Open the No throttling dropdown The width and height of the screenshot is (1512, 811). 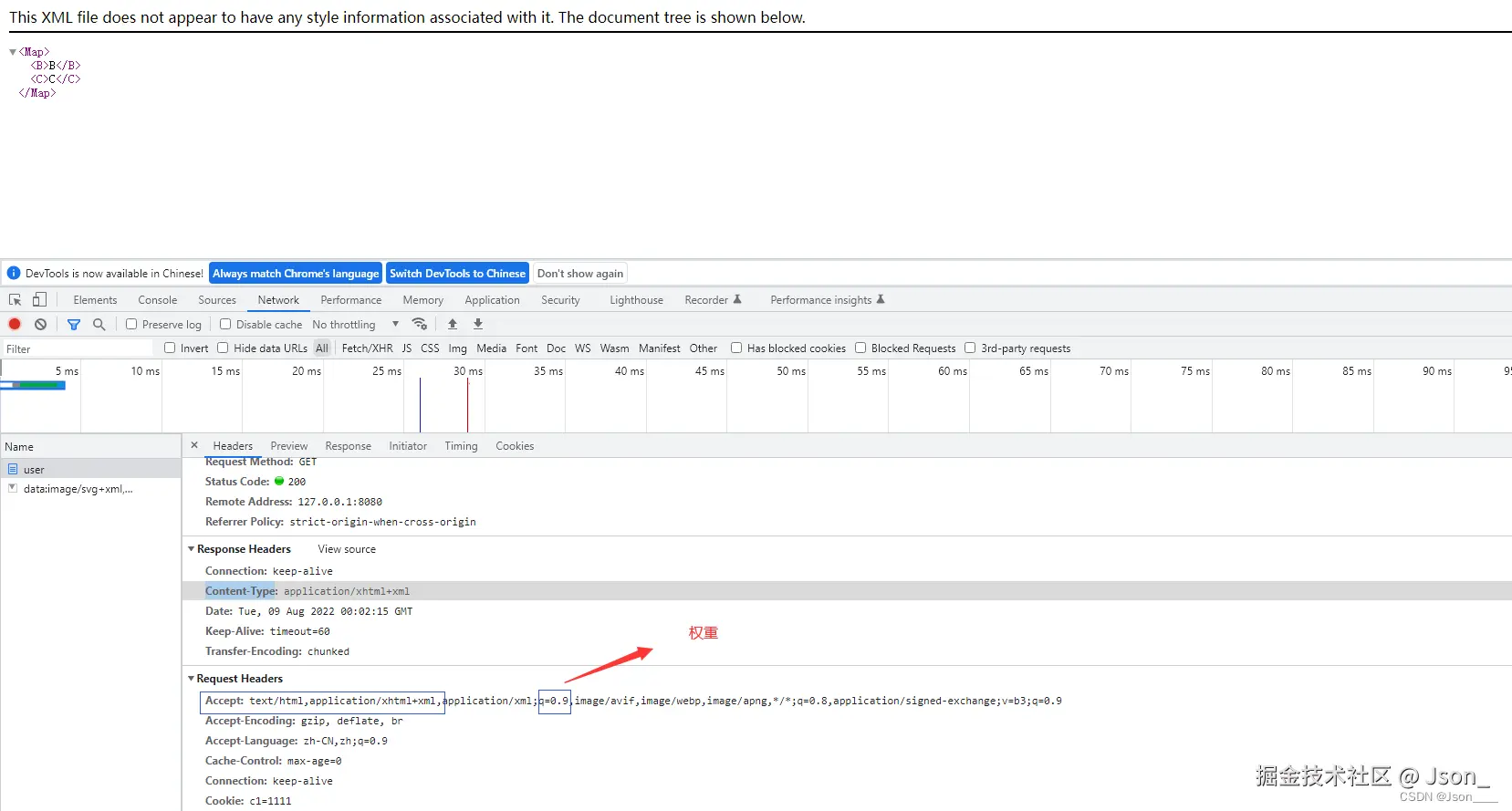click(356, 324)
